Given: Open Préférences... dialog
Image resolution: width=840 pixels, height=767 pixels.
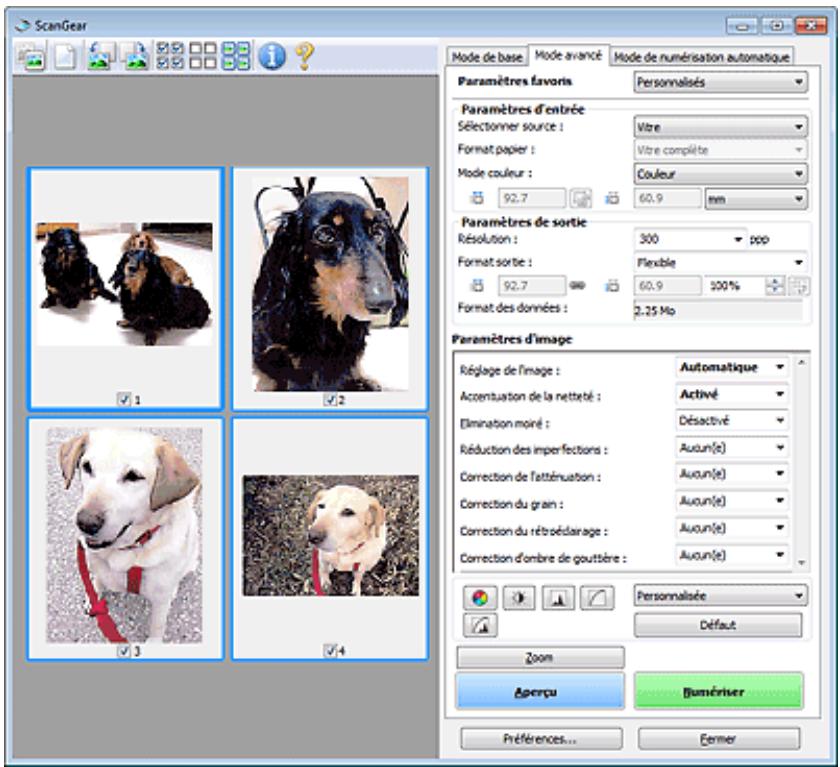Looking at the screenshot, I should [541, 739].
